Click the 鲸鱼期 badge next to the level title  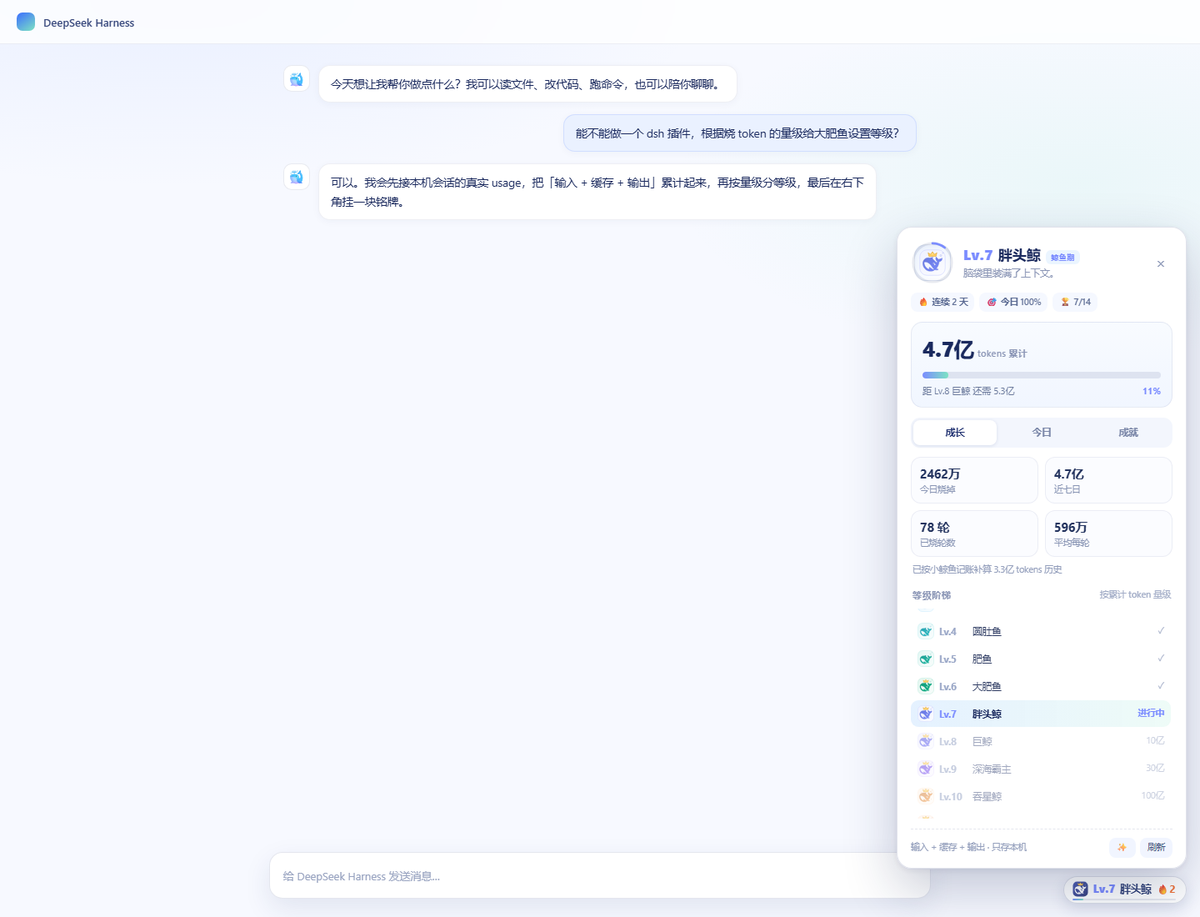tap(1062, 257)
